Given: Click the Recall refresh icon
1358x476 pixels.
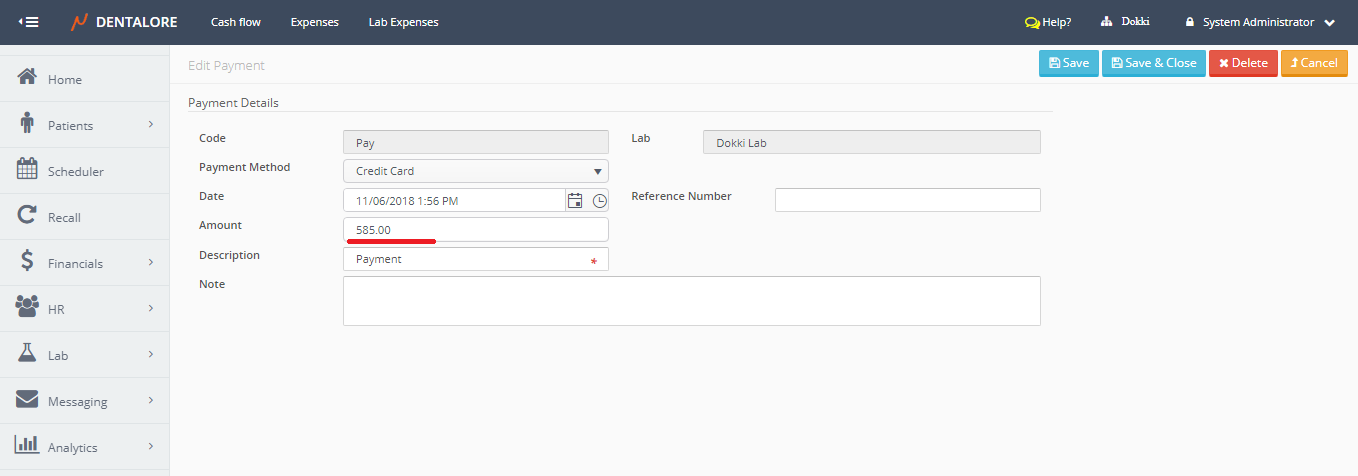Looking at the screenshot, I should tap(28, 216).
